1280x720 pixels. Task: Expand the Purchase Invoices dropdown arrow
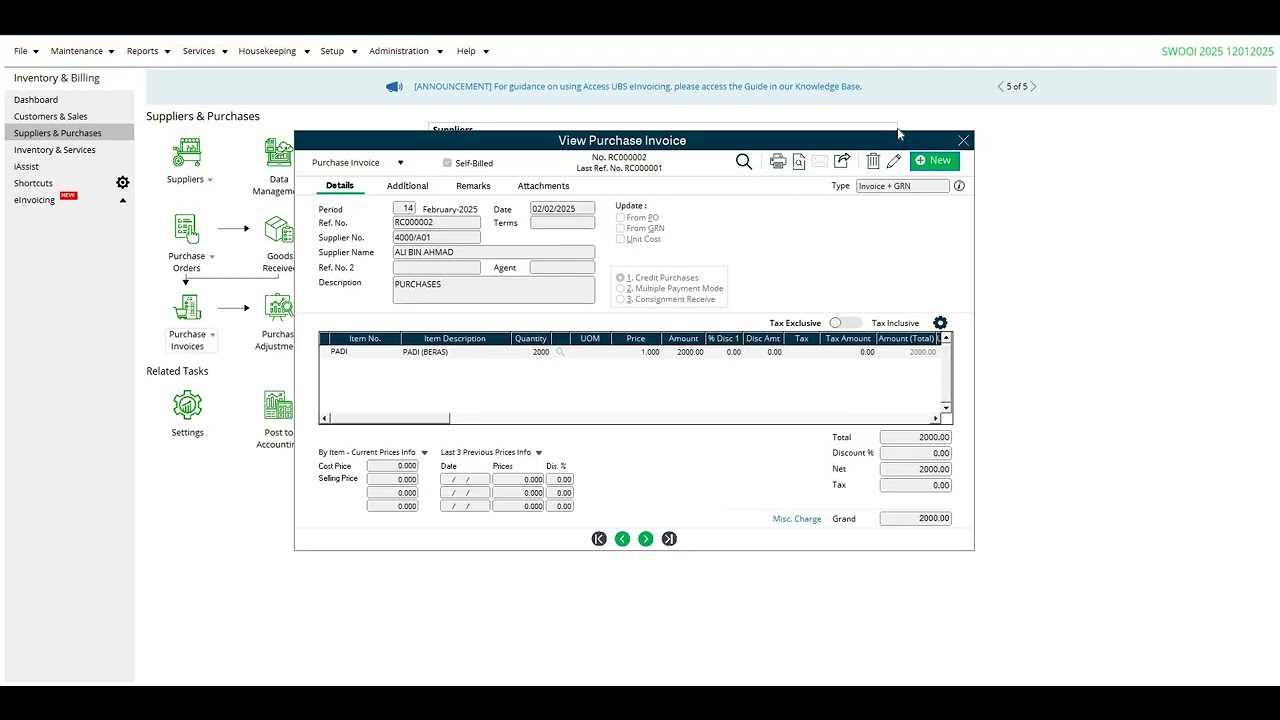tap(213, 335)
